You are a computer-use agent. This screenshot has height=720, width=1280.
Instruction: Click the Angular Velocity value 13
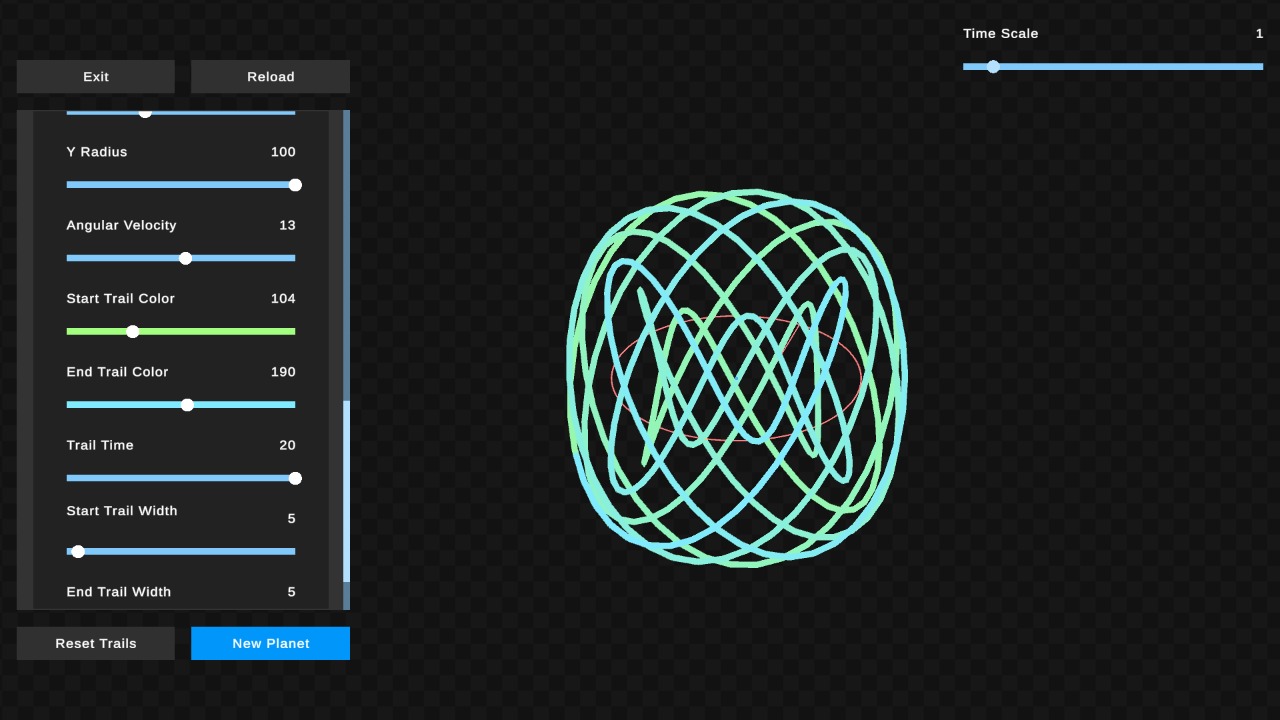tap(287, 225)
